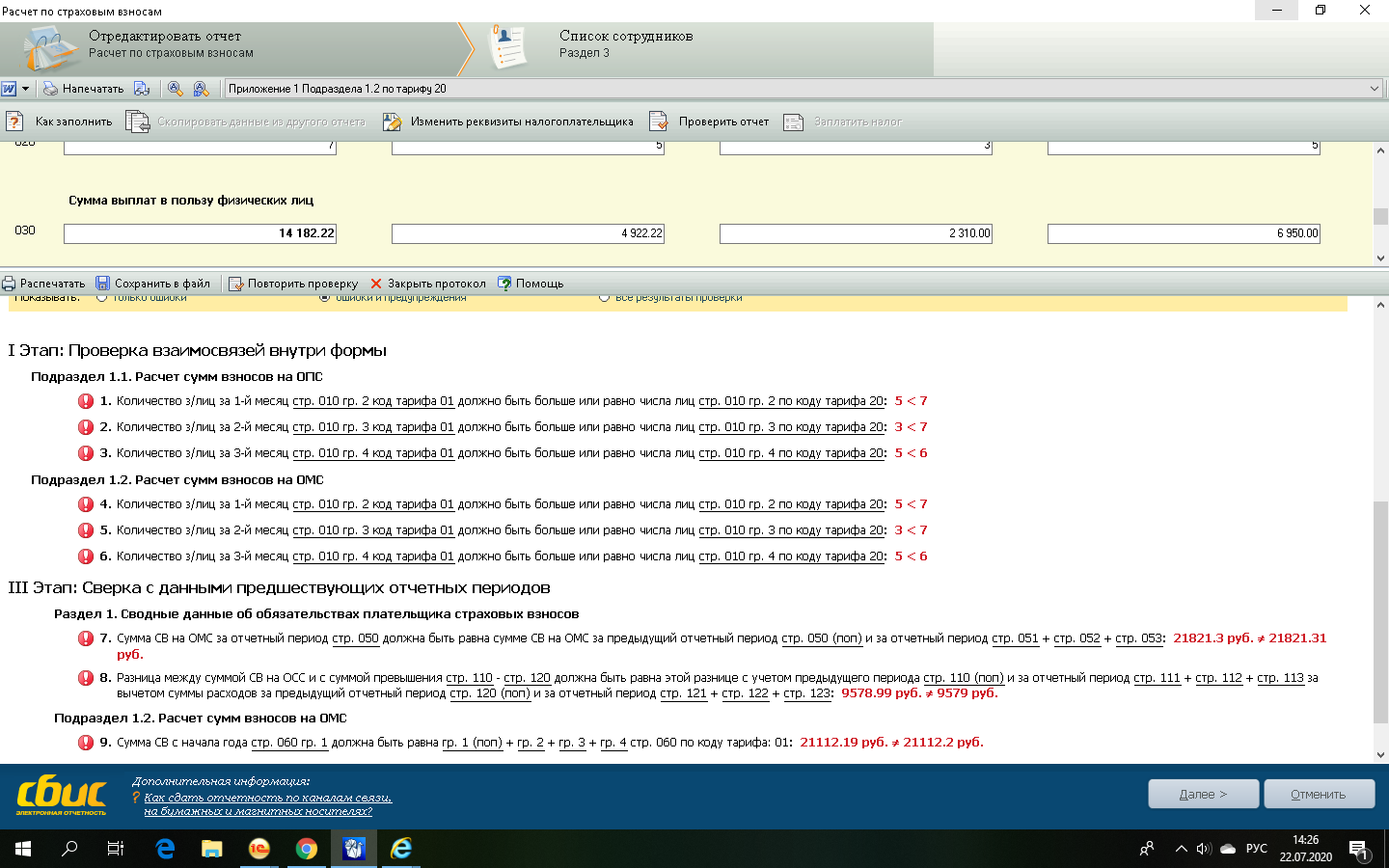
Task: Choose 'все результаты проверки' radio button
Action: [605, 298]
